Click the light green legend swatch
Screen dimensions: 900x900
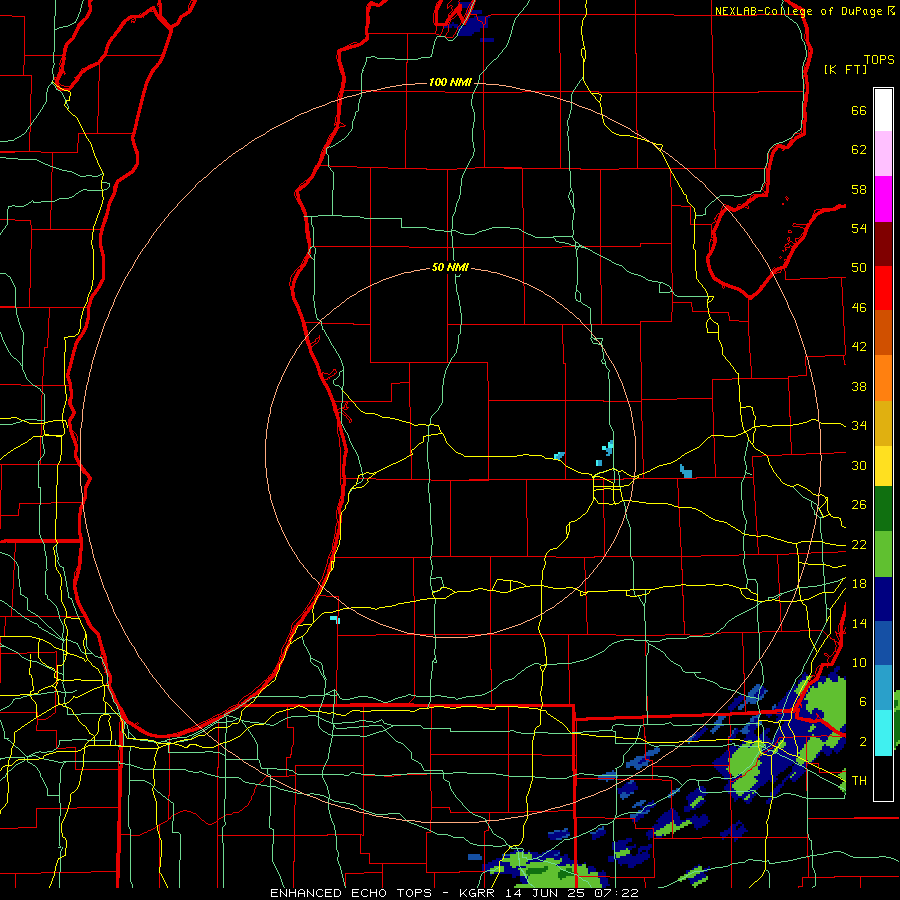[x=883, y=554]
